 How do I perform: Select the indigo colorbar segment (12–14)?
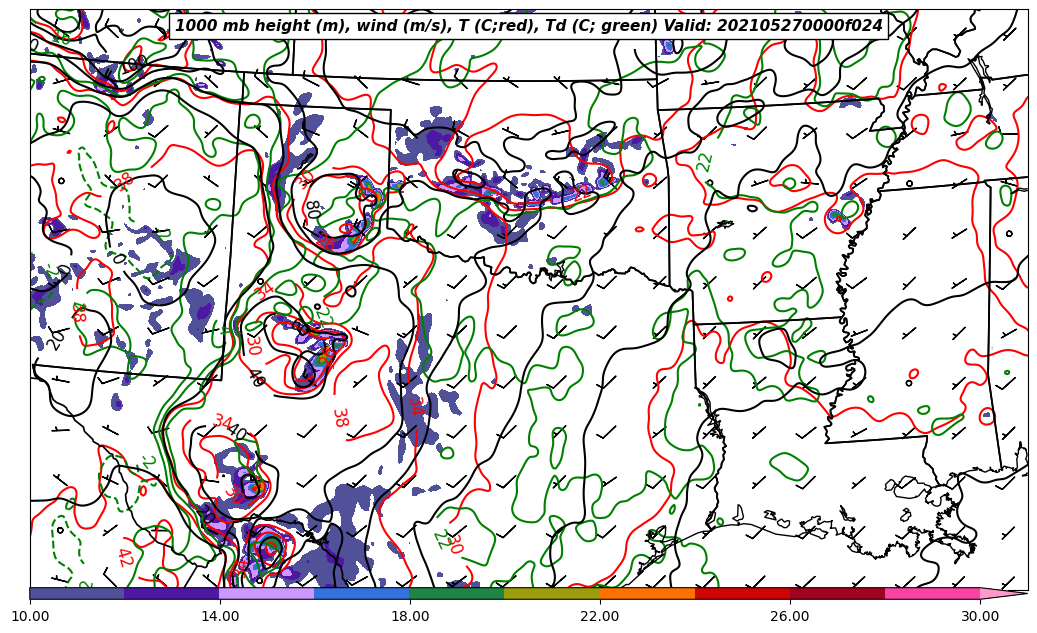(x=172, y=593)
